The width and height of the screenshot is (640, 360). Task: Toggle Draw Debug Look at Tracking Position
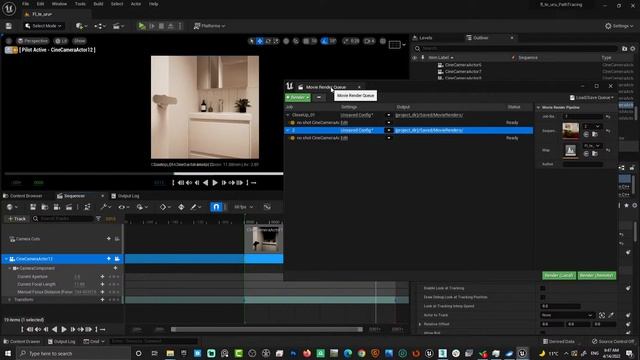(543, 297)
